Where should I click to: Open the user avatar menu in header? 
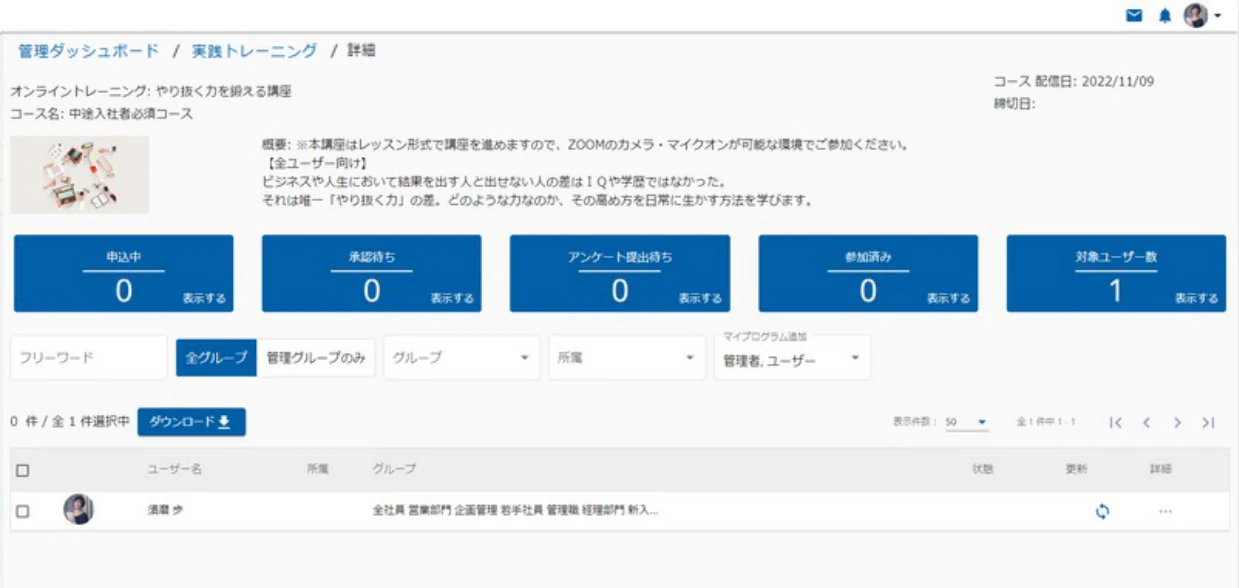coord(1196,15)
